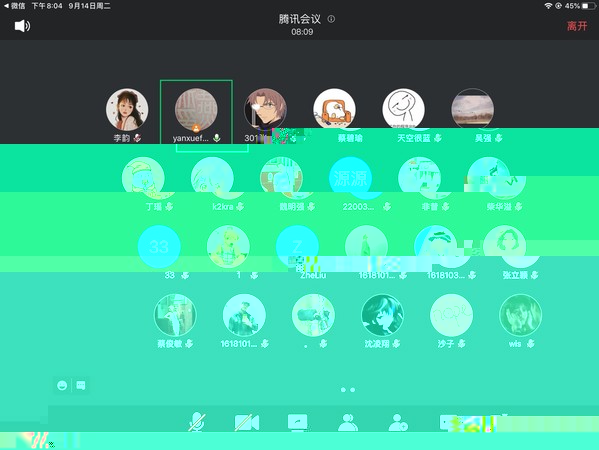Select the yanxuef... speaker avatar
599x450 pixels.
pos(196,110)
